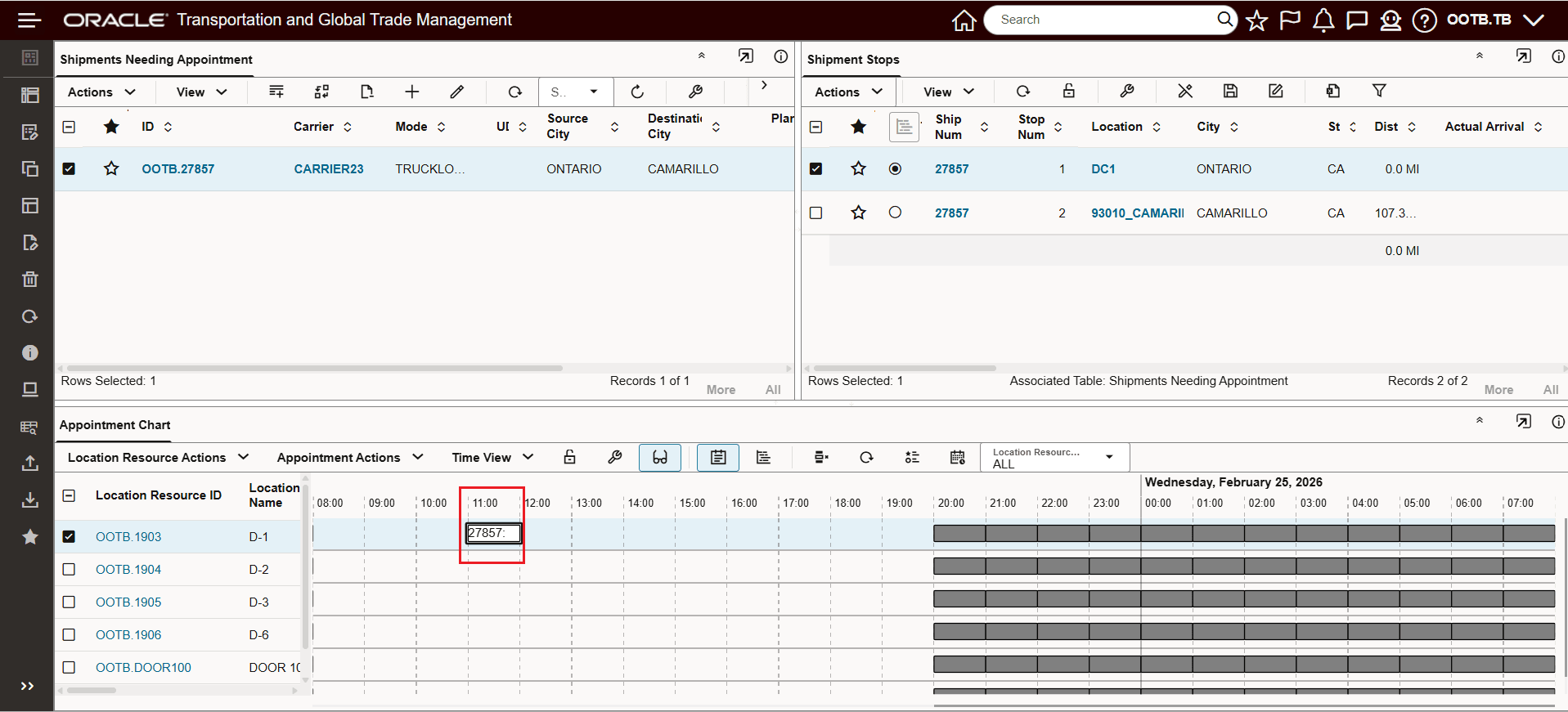Viewport: 1568px width, 712px height.
Task: Click the filter icon in Shipment Stops
Action: [1379, 91]
